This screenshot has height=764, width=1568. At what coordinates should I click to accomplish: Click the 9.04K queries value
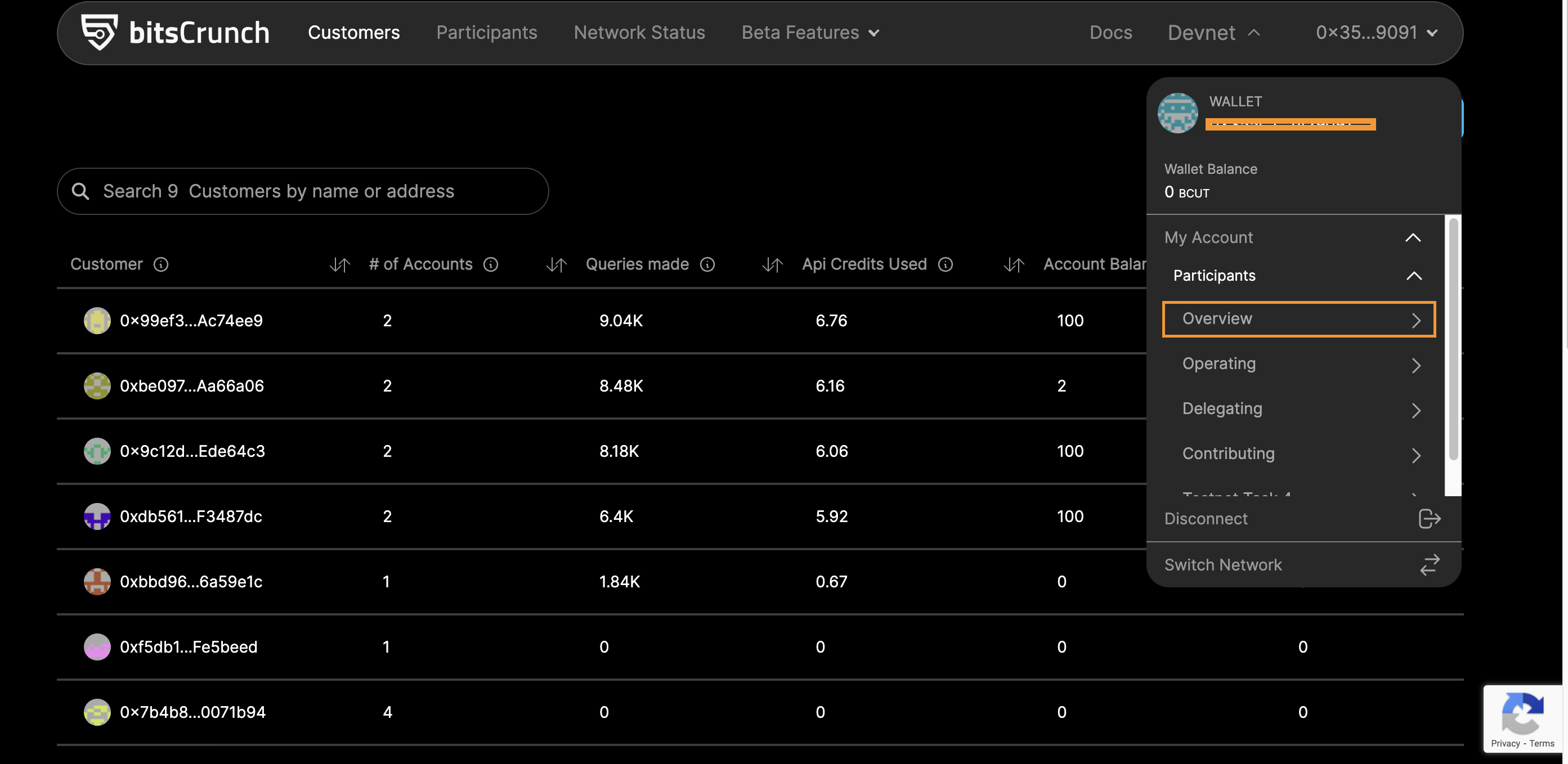click(621, 321)
